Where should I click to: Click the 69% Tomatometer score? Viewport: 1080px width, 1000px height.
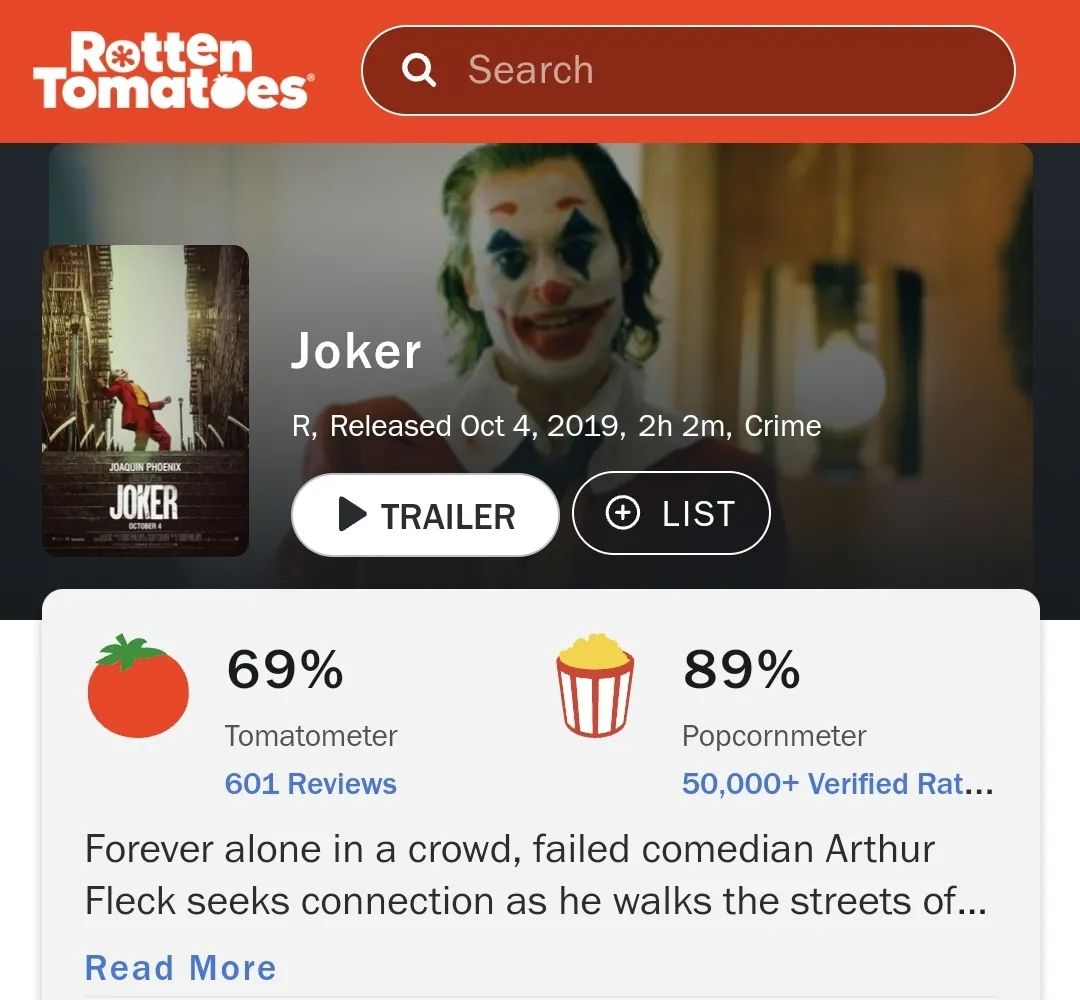pos(285,669)
